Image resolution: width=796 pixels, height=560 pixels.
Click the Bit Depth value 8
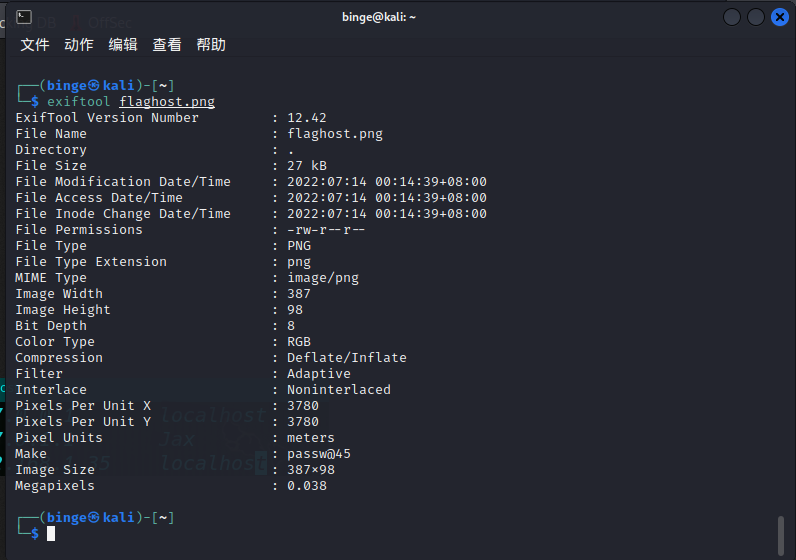pyautogui.click(x=291, y=326)
